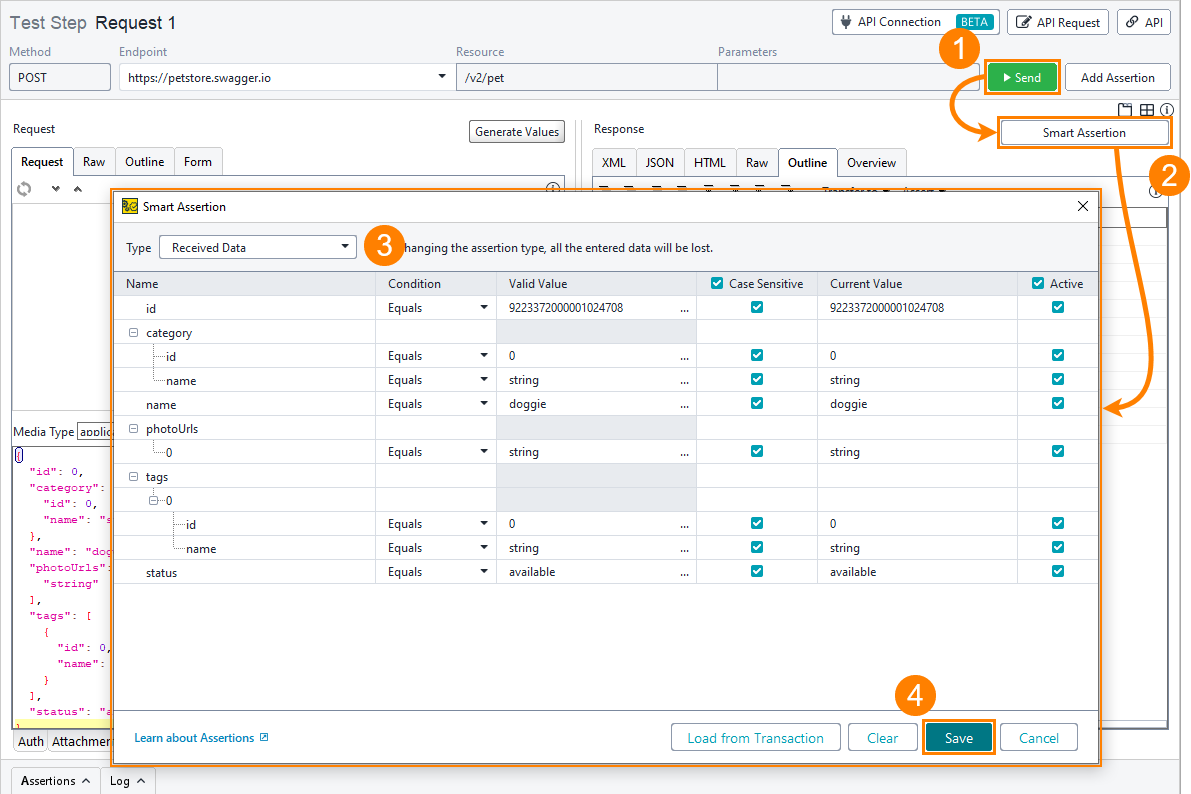Open ellipsis editor for the 9223372000001024708 valid value
The image size is (1191, 794).
(684, 308)
